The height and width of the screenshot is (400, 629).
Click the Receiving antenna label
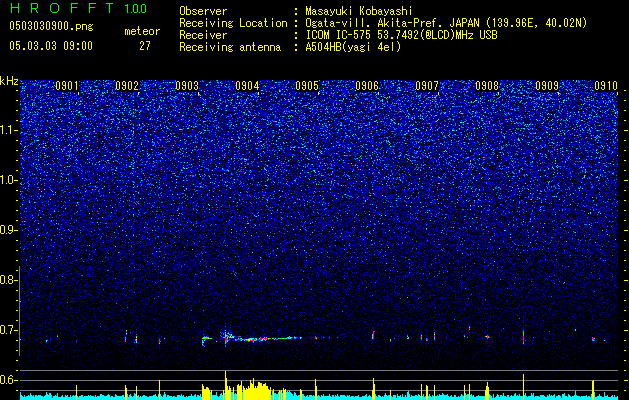[x=230, y=47]
